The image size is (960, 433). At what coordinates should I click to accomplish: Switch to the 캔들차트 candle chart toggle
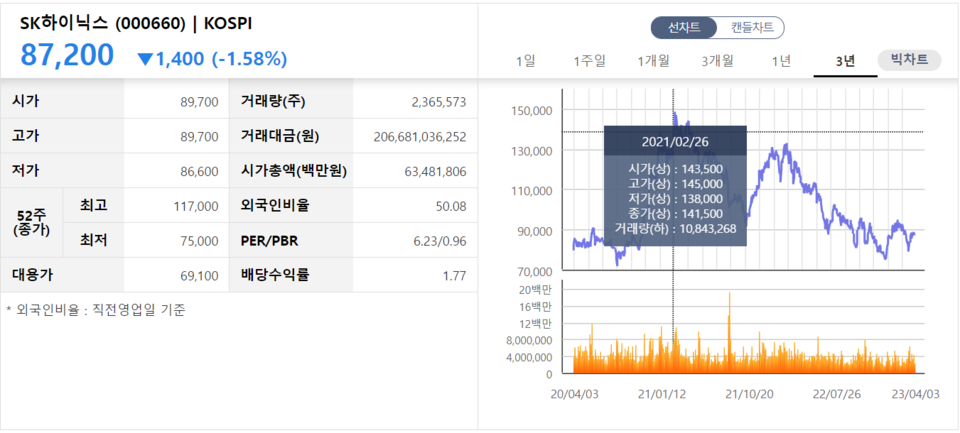pos(752,28)
